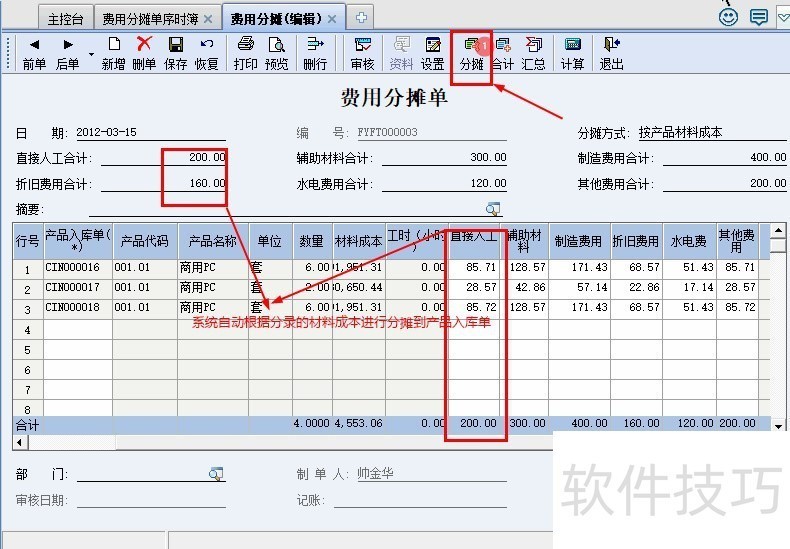Close the 费用分摊(编辑) tab
Viewport: 790px width, 549px height.
point(332,18)
